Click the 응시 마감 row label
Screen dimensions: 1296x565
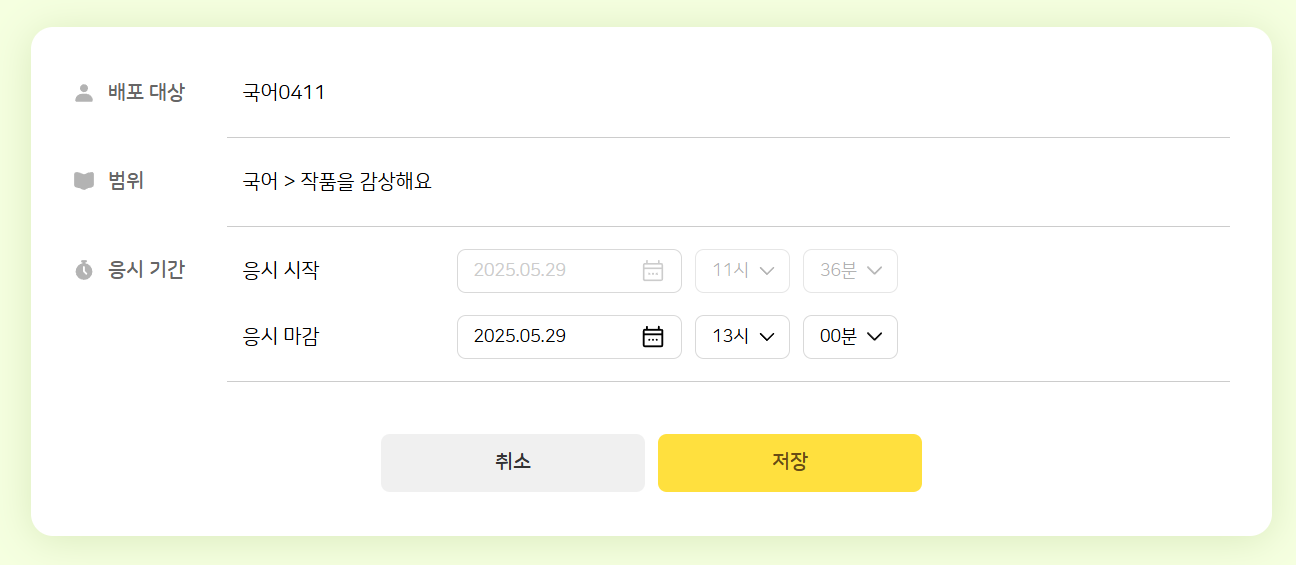[x=281, y=337]
